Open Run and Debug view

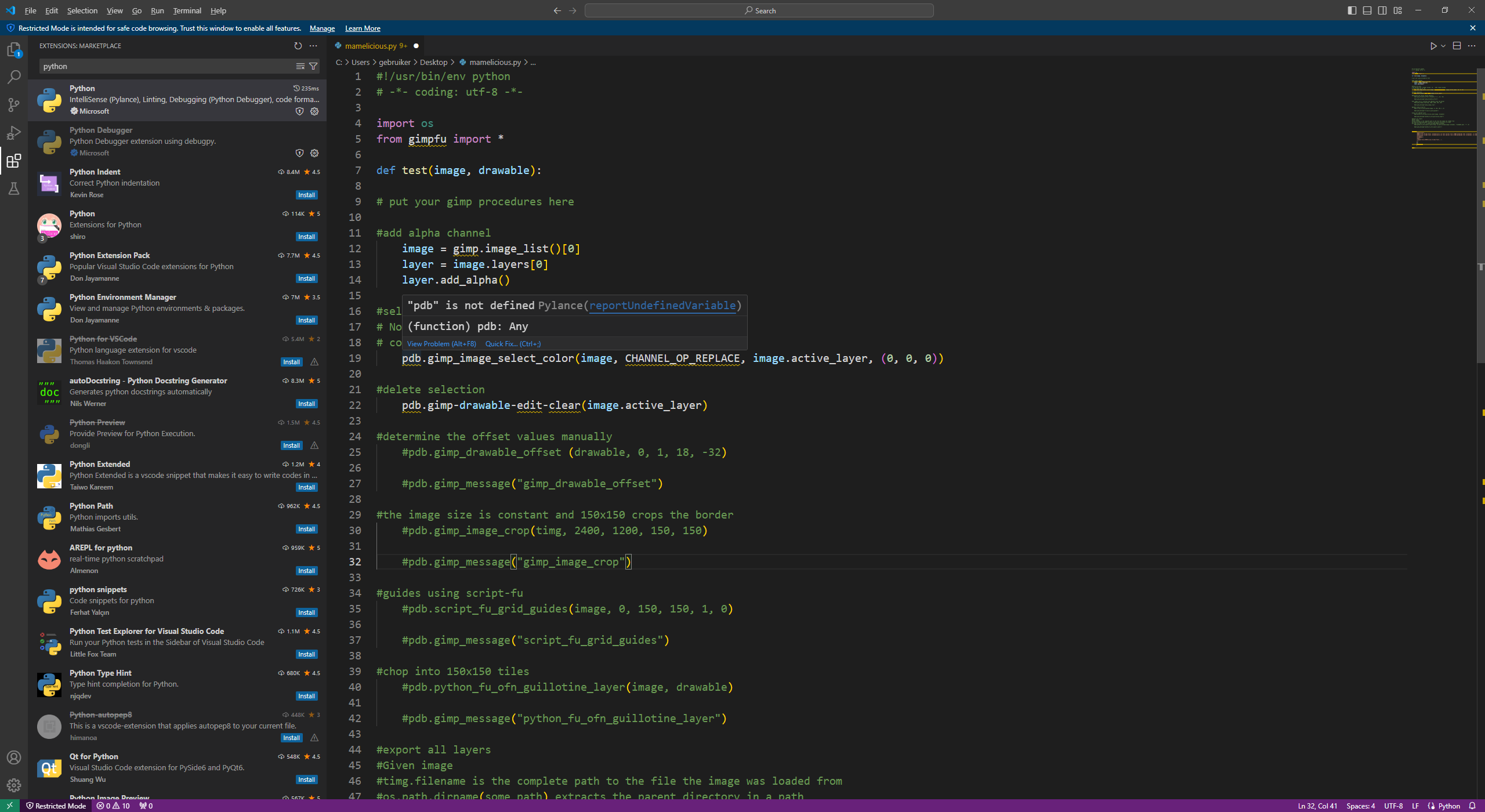pyautogui.click(x=14, y=133)
